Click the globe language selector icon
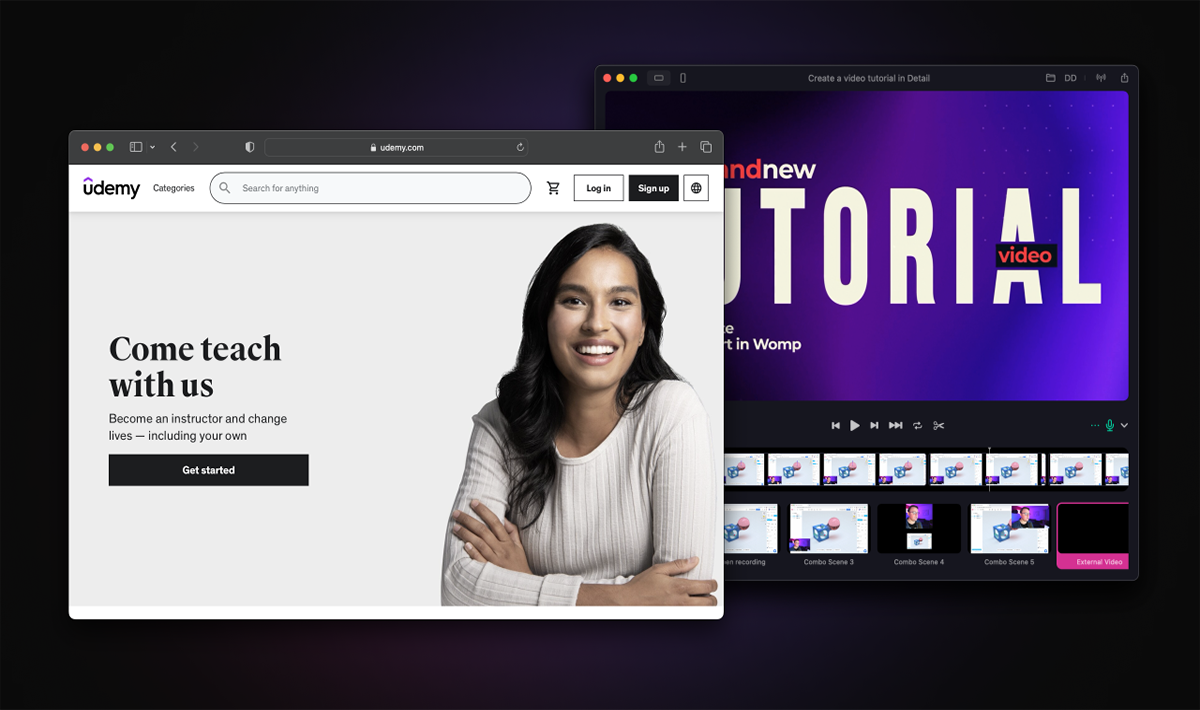1200x710 pixels. tap(696, 188)
